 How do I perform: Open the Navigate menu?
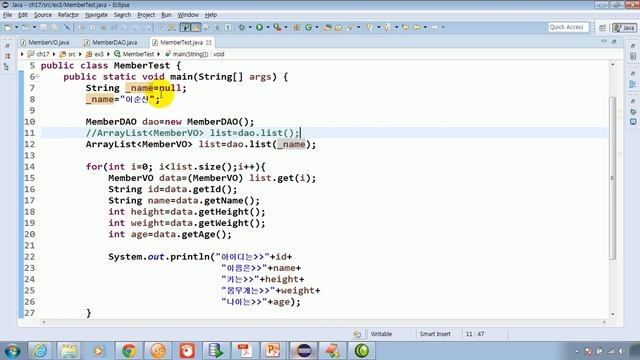tap(96, 15)
